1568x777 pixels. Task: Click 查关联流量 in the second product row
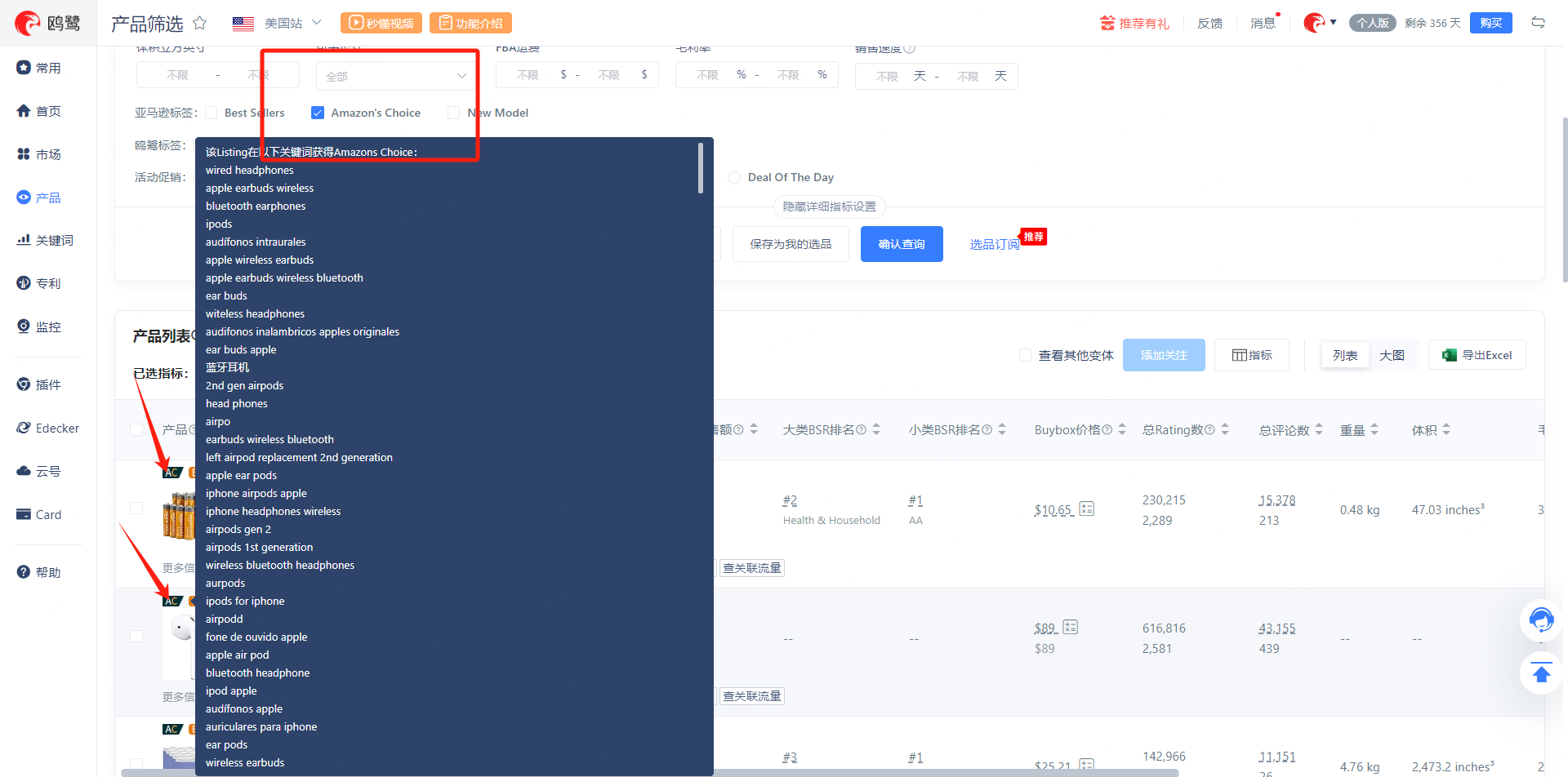[x=752, y=696]
